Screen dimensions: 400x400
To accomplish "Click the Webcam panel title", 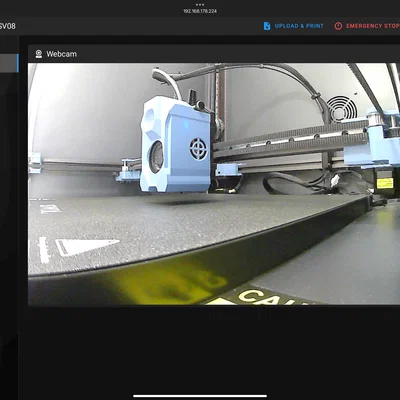I will (61, 54).
